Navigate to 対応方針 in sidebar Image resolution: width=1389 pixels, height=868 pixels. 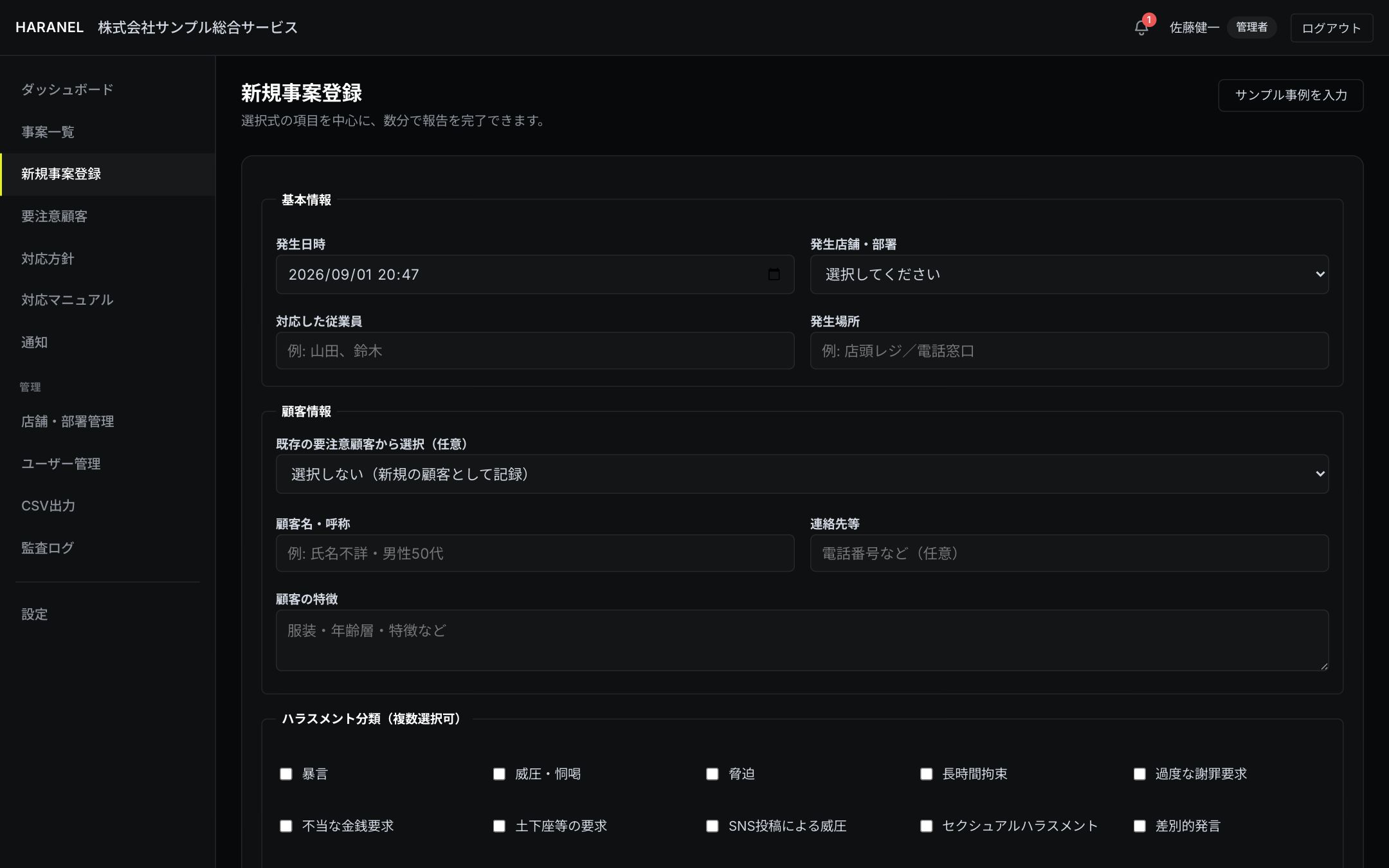coord(107,258)
